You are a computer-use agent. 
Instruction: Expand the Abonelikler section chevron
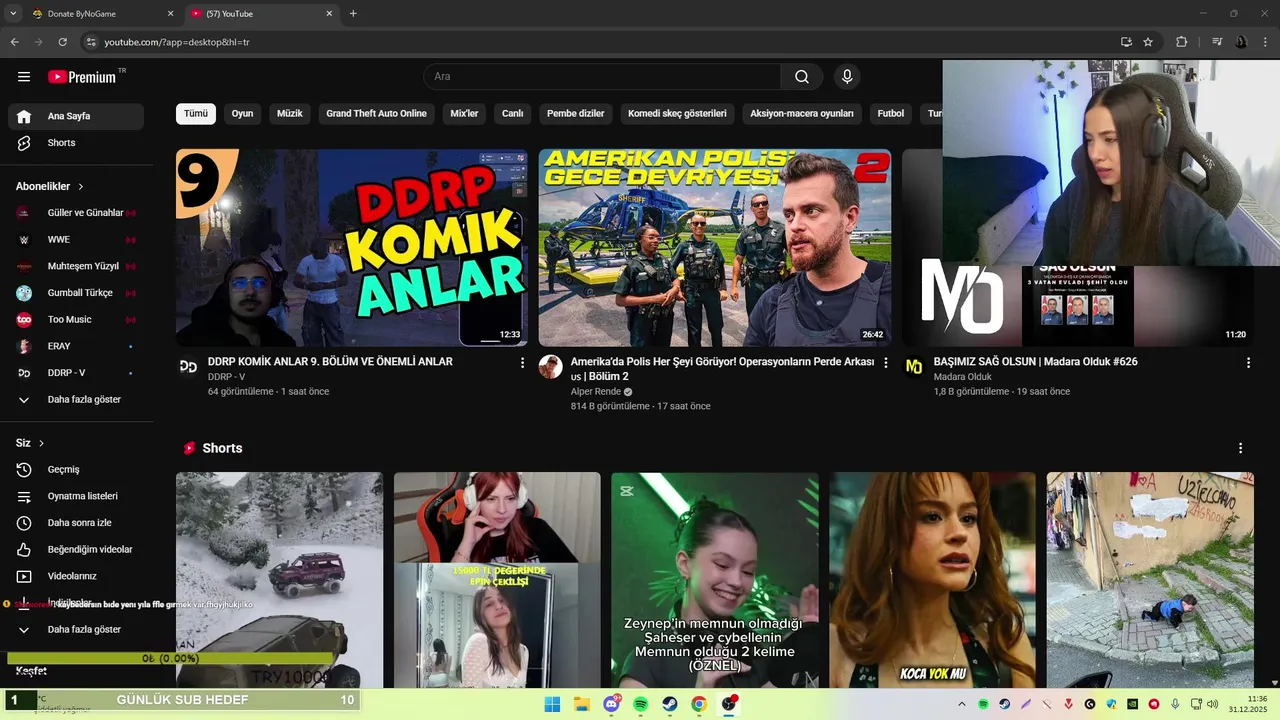point(81,187)
